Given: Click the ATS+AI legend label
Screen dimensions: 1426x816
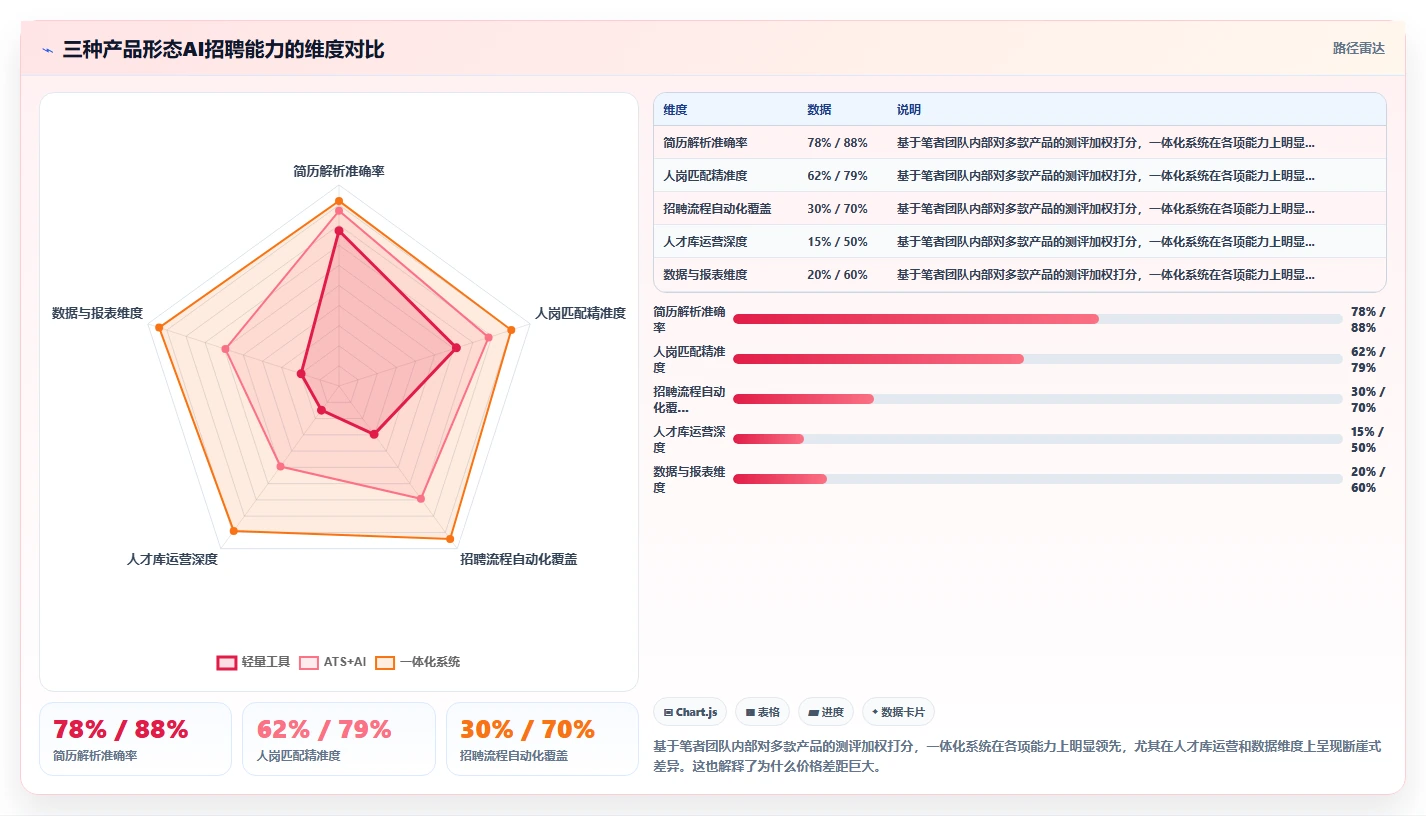Looking at the screenshot, I should [345, 662].
